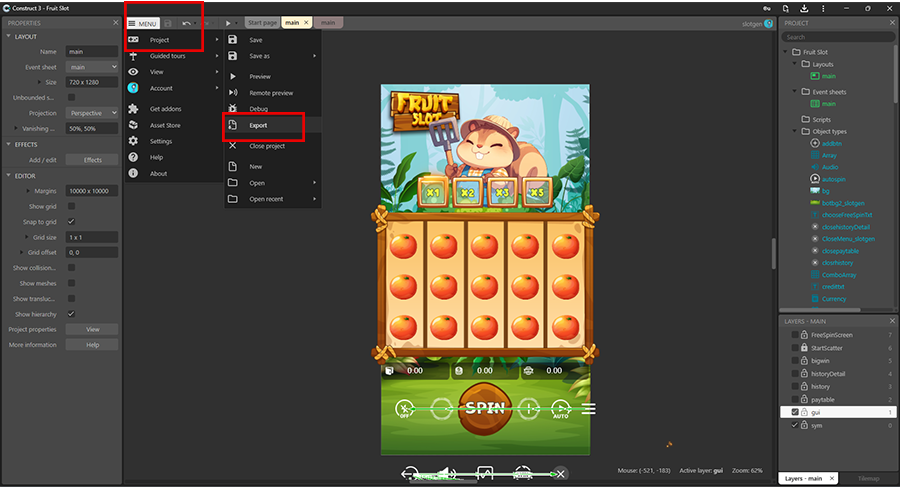
Task: Toggle visibility checkbox of gui layer
Action: click(795, 411)
